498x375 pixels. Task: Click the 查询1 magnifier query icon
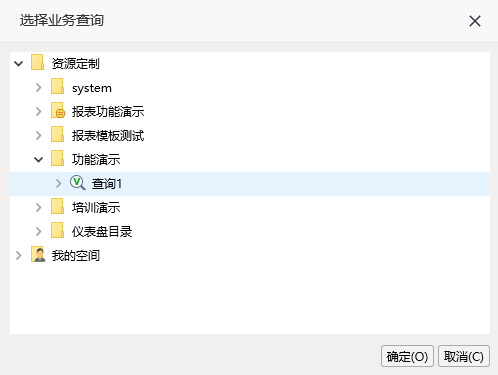click(78, 183)
